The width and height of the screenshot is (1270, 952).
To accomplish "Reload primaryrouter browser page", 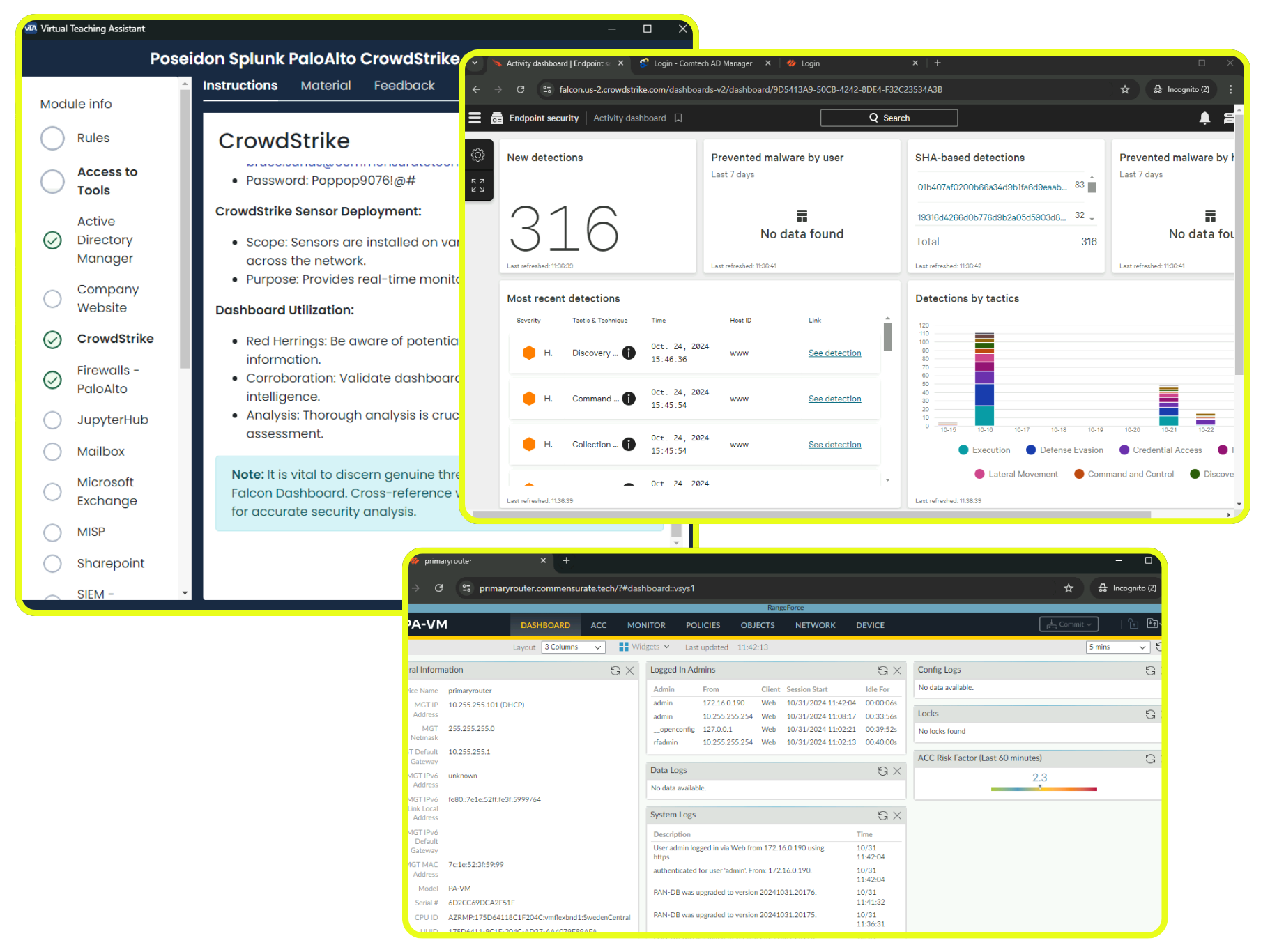I will pos(439,588).
